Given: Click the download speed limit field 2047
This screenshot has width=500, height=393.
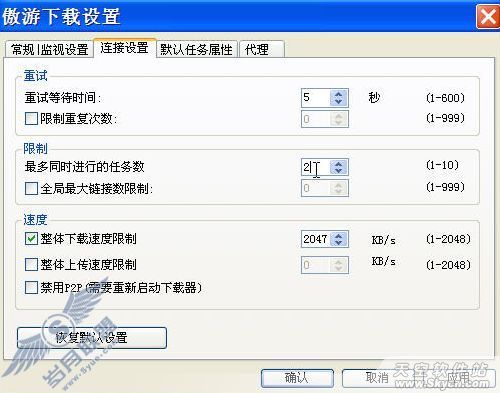Looking at the screenshot, I should coord(316,239).
